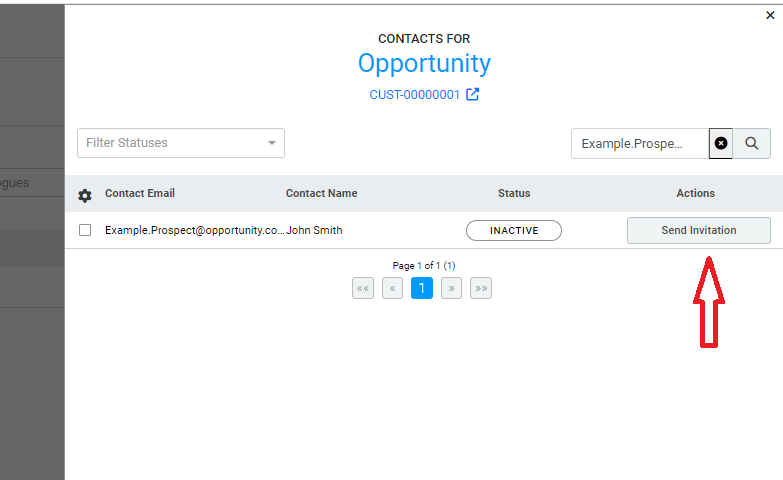The height and width of the screenshot is (480, 783).
Task: Open the CUST-00000001 customer link
Action: pos(414,95)
